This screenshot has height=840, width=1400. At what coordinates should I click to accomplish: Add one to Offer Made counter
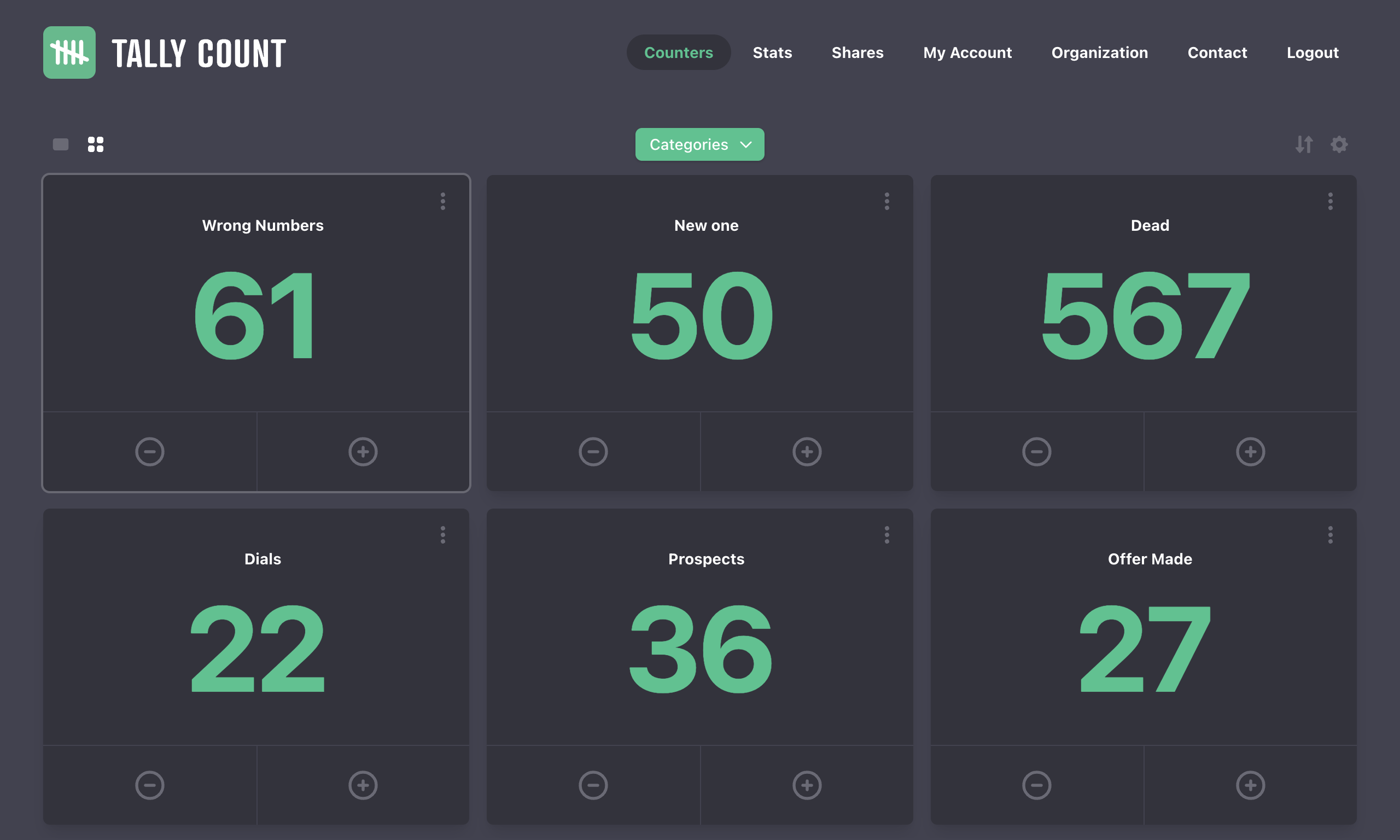coord(1250,785)
